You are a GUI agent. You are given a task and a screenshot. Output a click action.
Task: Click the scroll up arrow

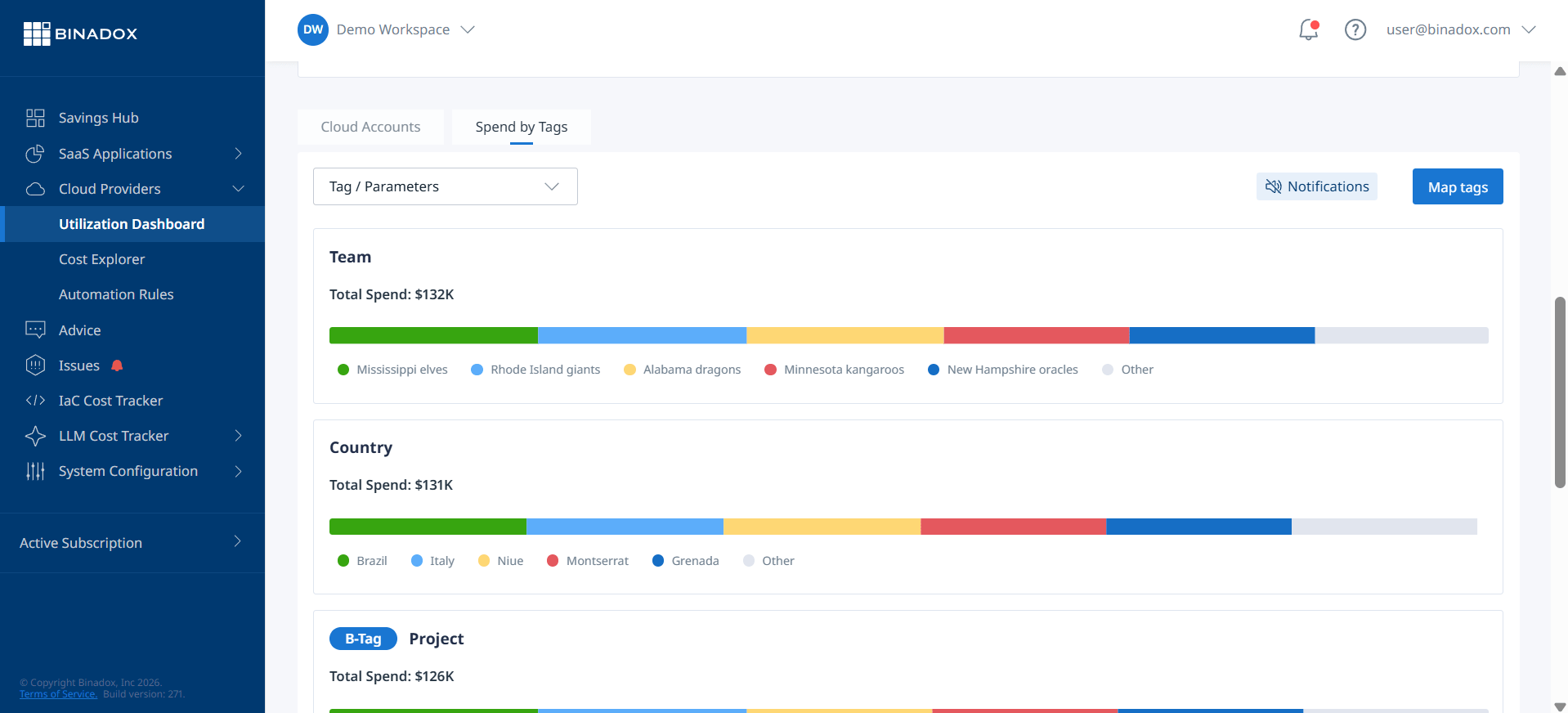[x=1560, y=71]
